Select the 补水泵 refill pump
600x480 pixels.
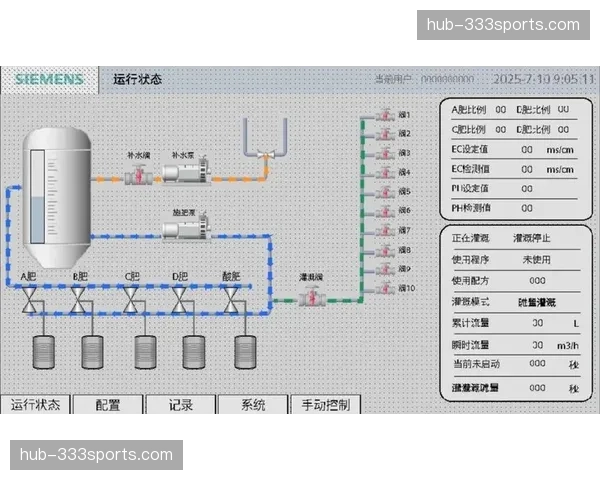click(186, 171)
